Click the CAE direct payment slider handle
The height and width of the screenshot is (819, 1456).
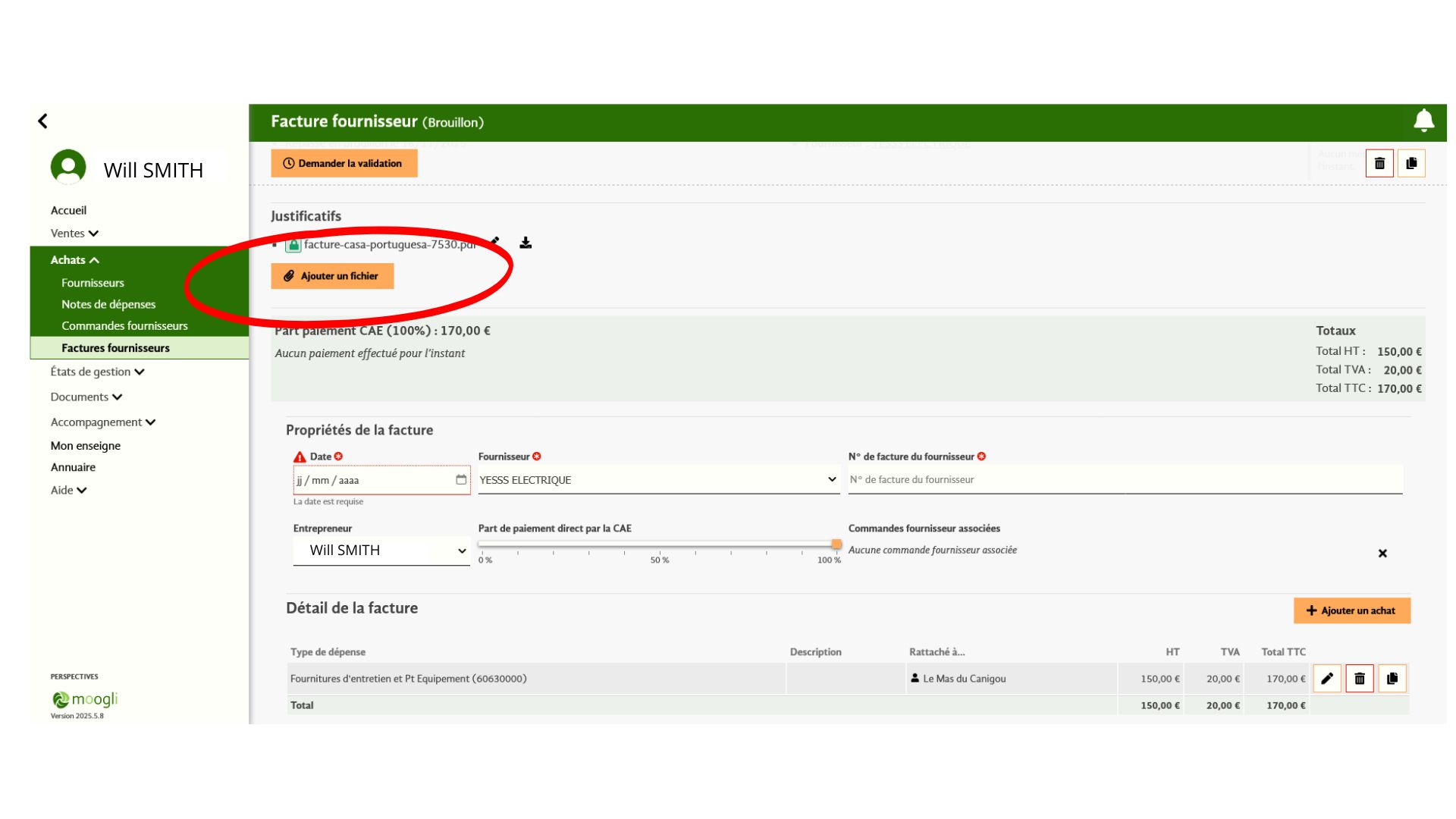click(x=836, y=544)
